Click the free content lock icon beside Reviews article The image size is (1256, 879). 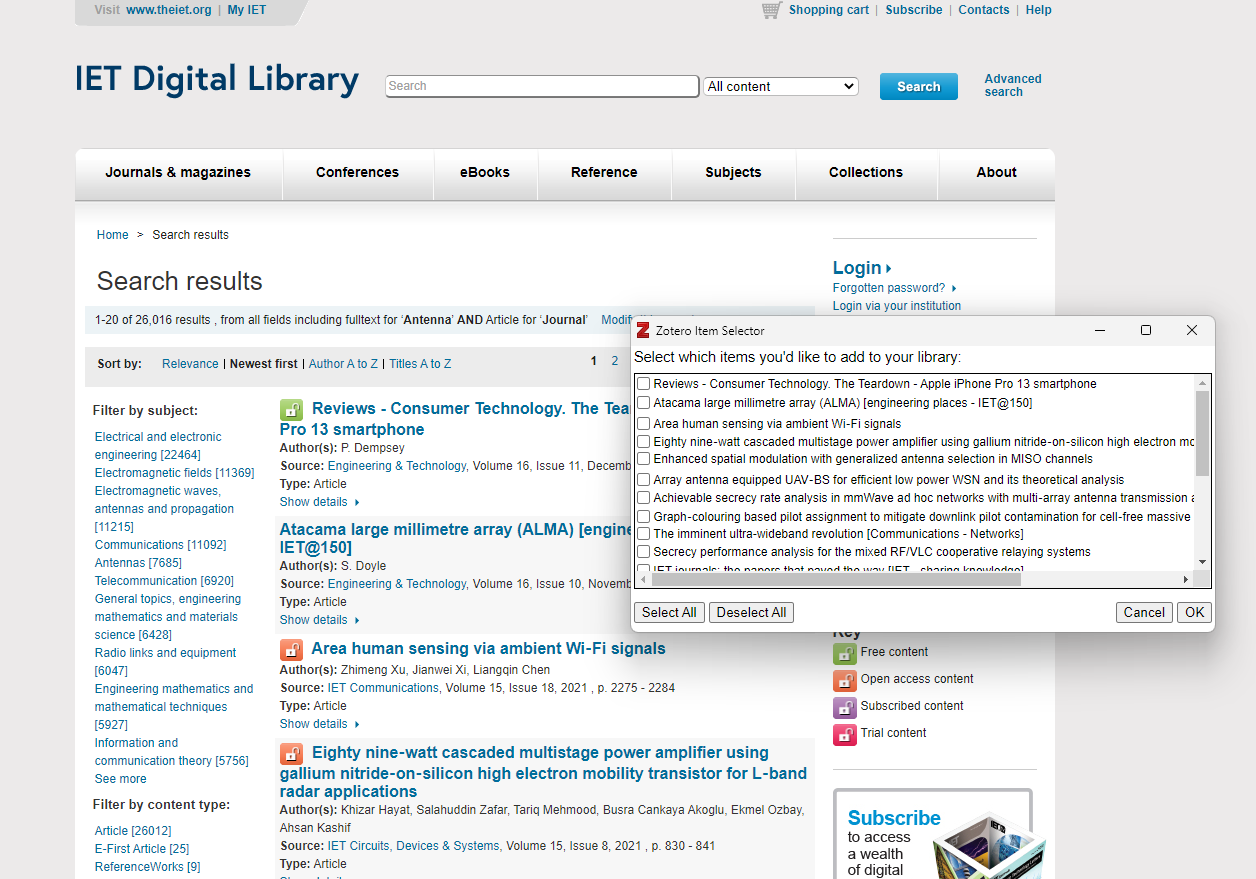point(291,409)
